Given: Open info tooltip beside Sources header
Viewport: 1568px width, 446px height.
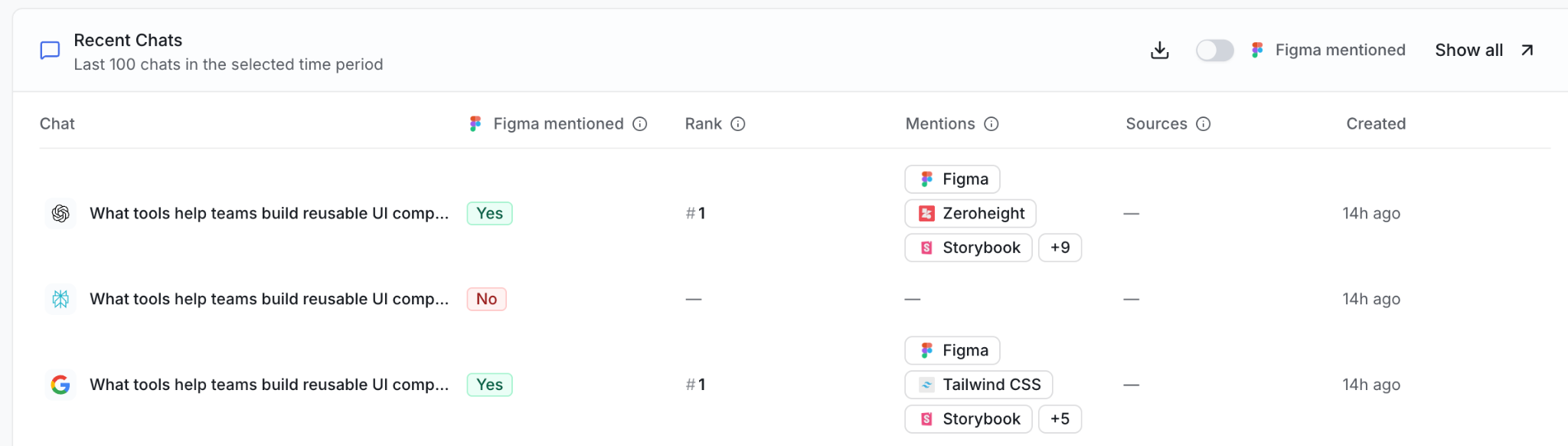Looking at the screenshot, I should coord(1204,124).
